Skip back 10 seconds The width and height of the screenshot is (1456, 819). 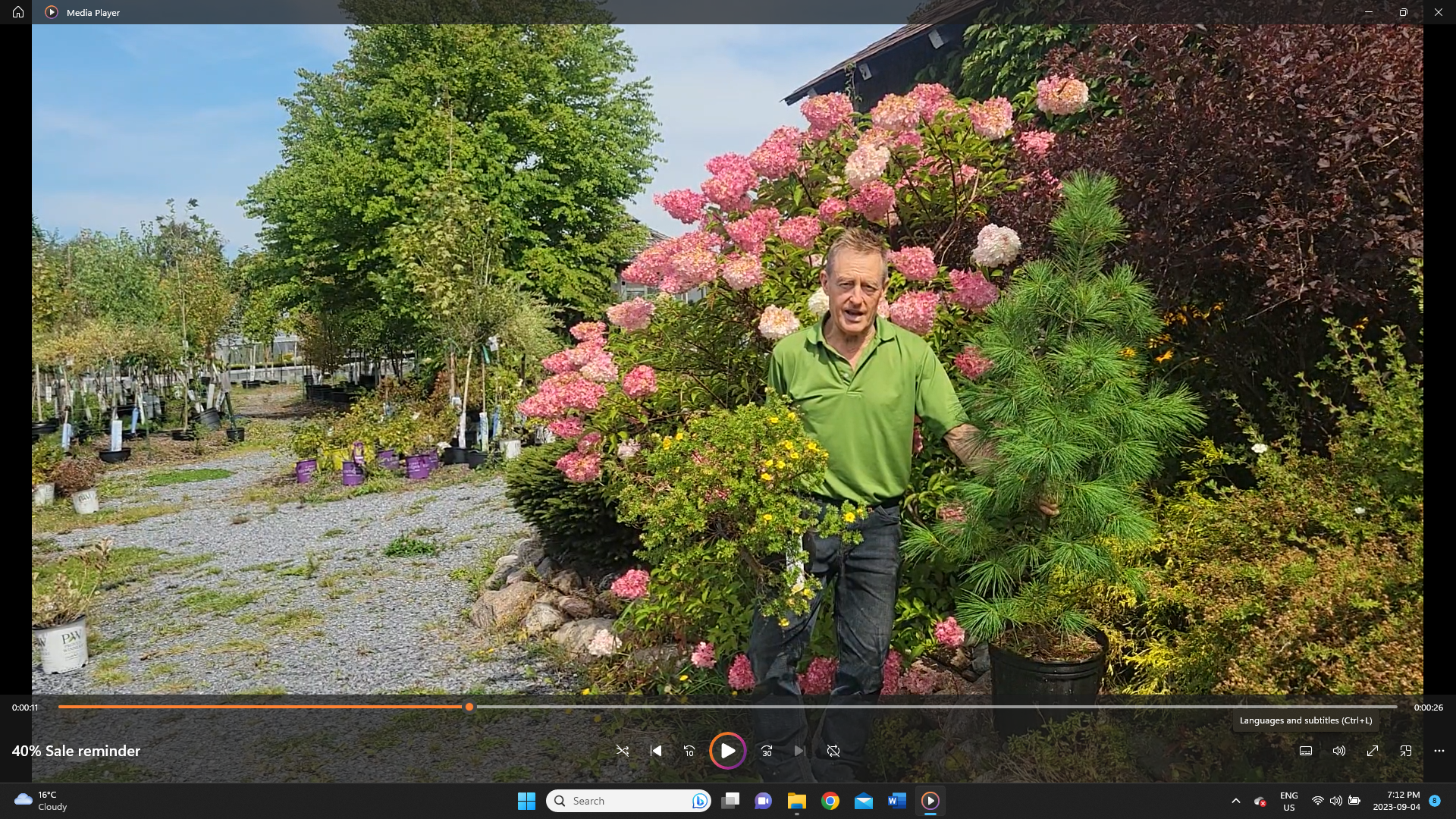[689, 751]
